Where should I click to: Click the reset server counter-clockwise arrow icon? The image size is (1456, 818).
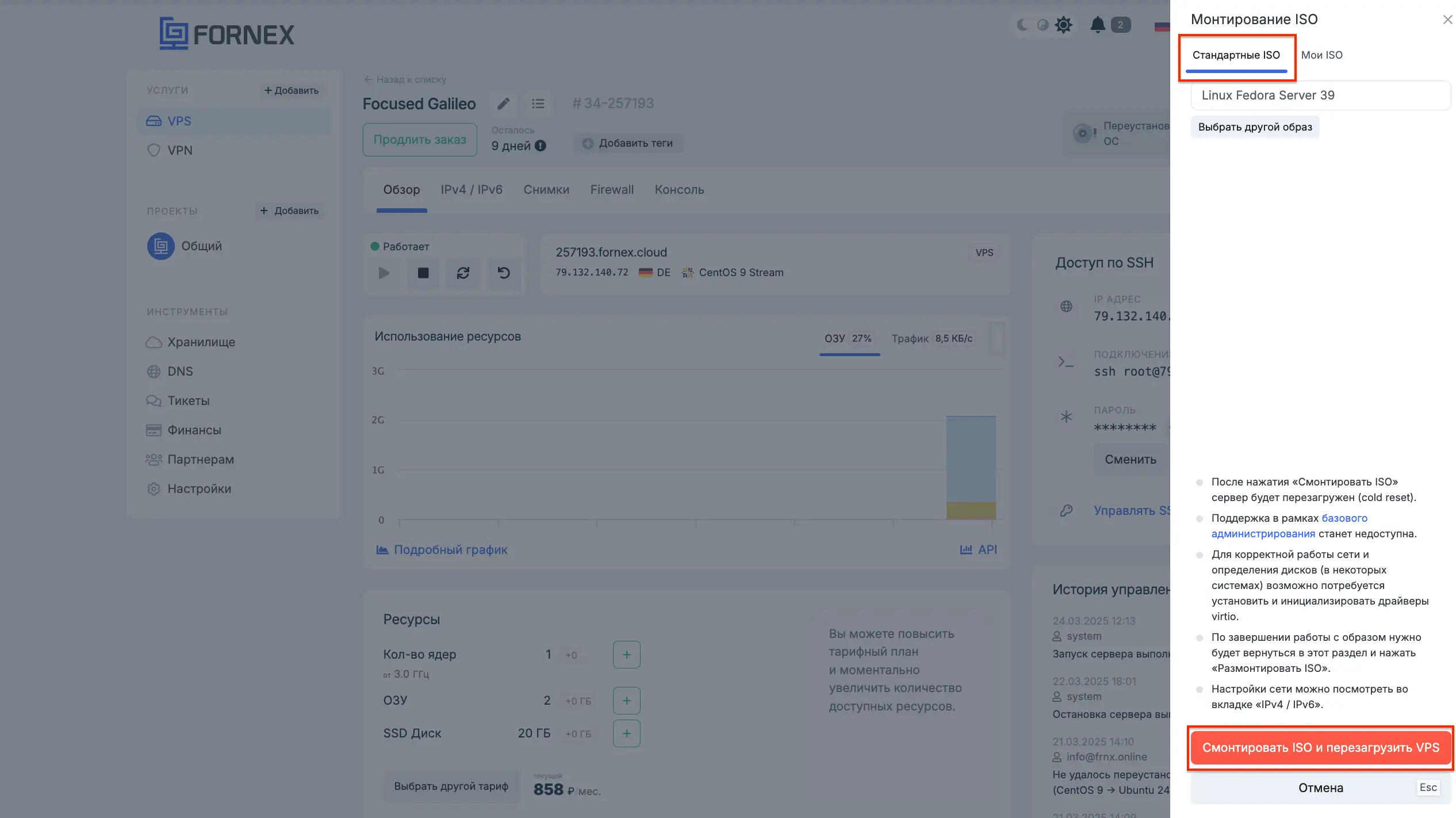(x=504, y=273)
